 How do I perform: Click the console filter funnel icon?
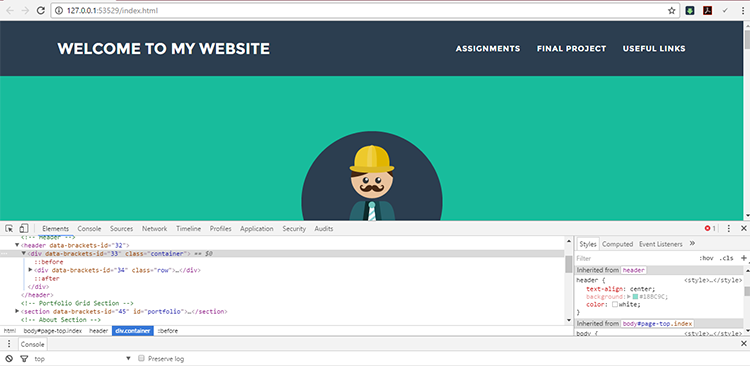pyautogui.click(x=24, y=358)
